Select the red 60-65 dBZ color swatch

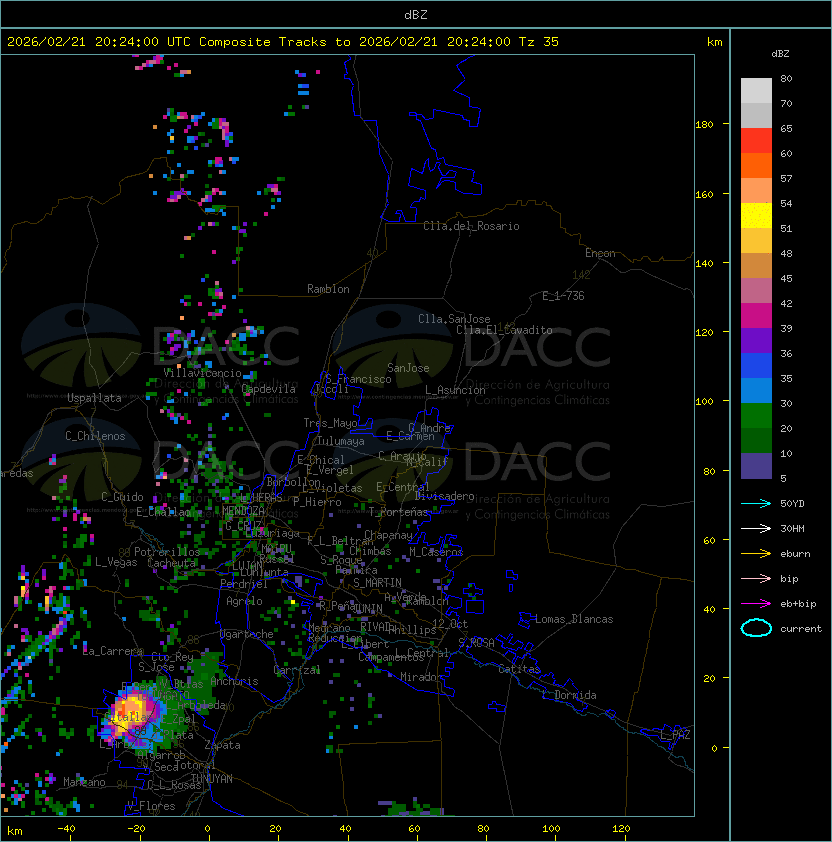756,141
